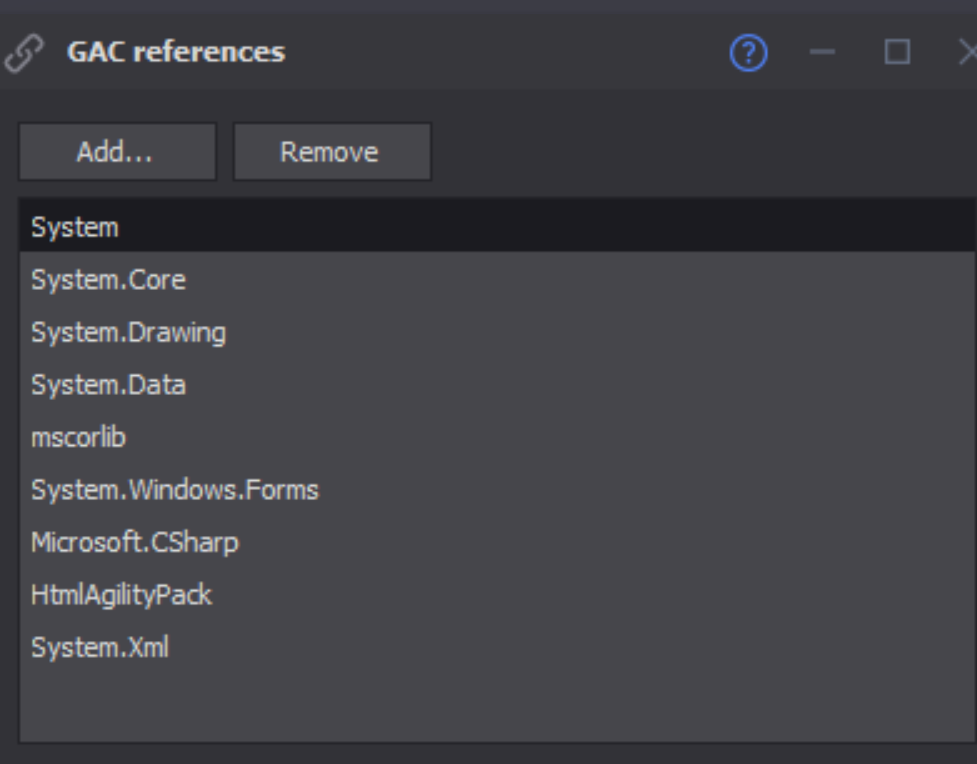Click the chain link icon beside GAC references
977x764 pixels.
click(x=24, y=53)
